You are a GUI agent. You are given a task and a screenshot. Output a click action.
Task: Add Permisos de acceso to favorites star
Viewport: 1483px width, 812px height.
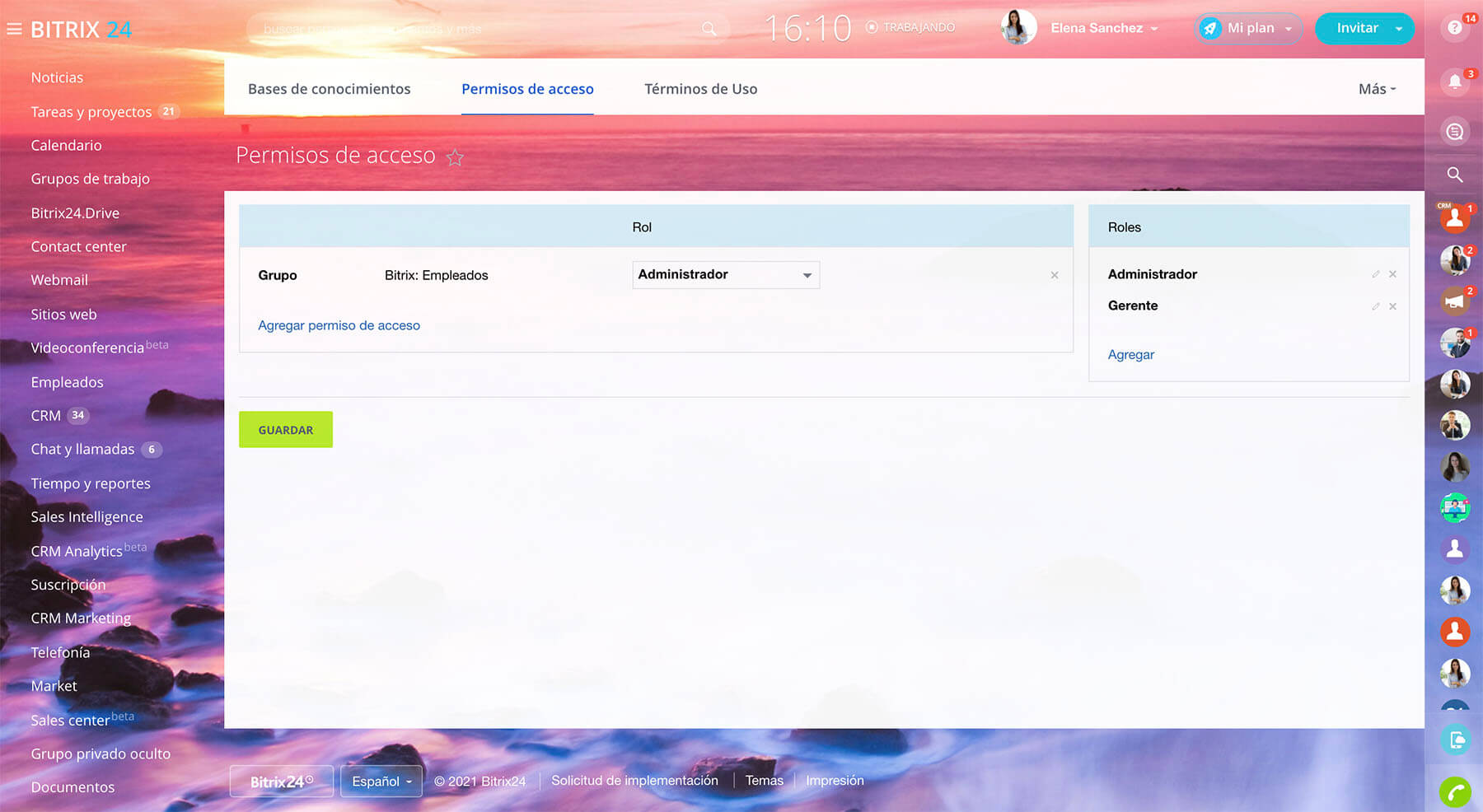[455, 157]
